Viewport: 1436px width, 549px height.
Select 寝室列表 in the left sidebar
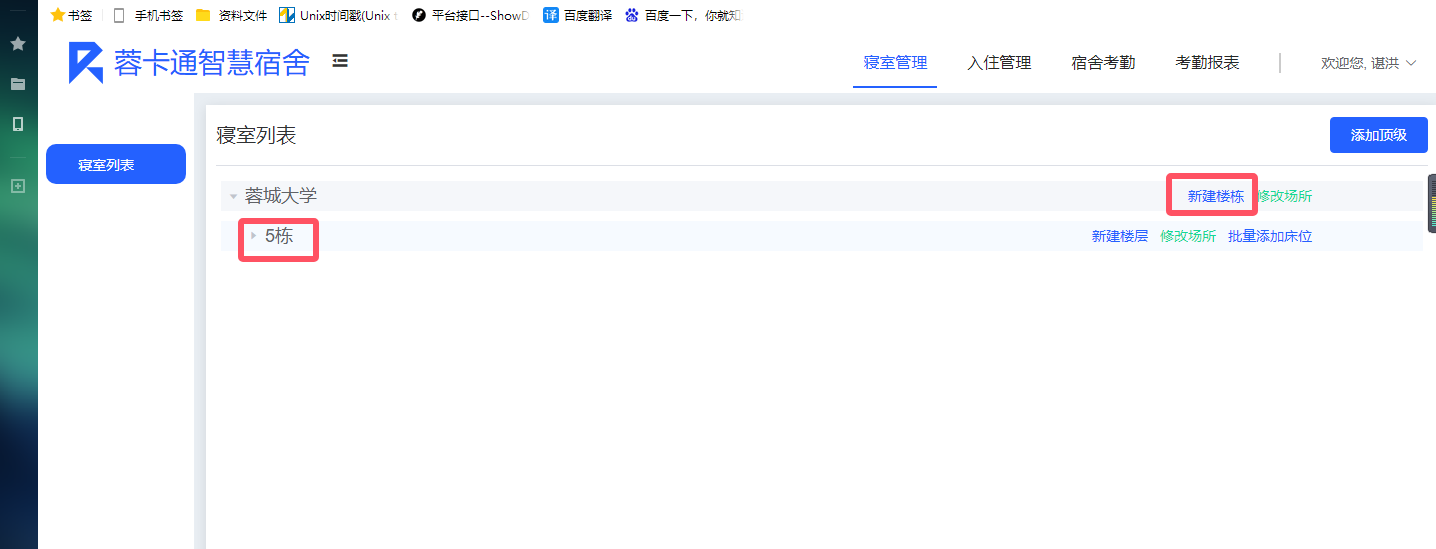click(x=116, y=165)
